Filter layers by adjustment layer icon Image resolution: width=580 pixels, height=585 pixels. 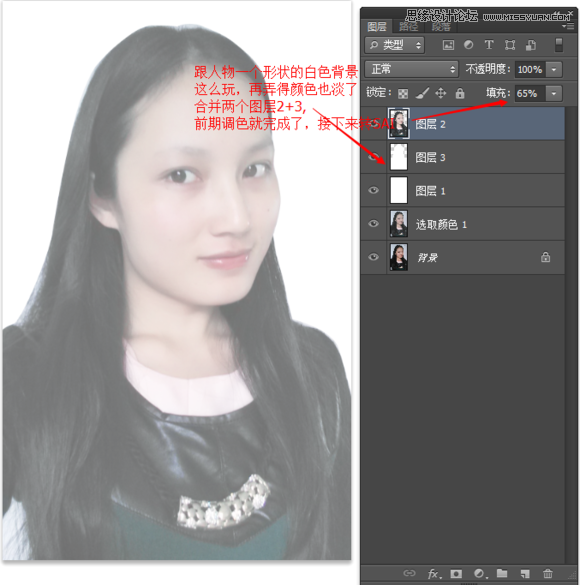pyautogui.click(x=468, y=45)
